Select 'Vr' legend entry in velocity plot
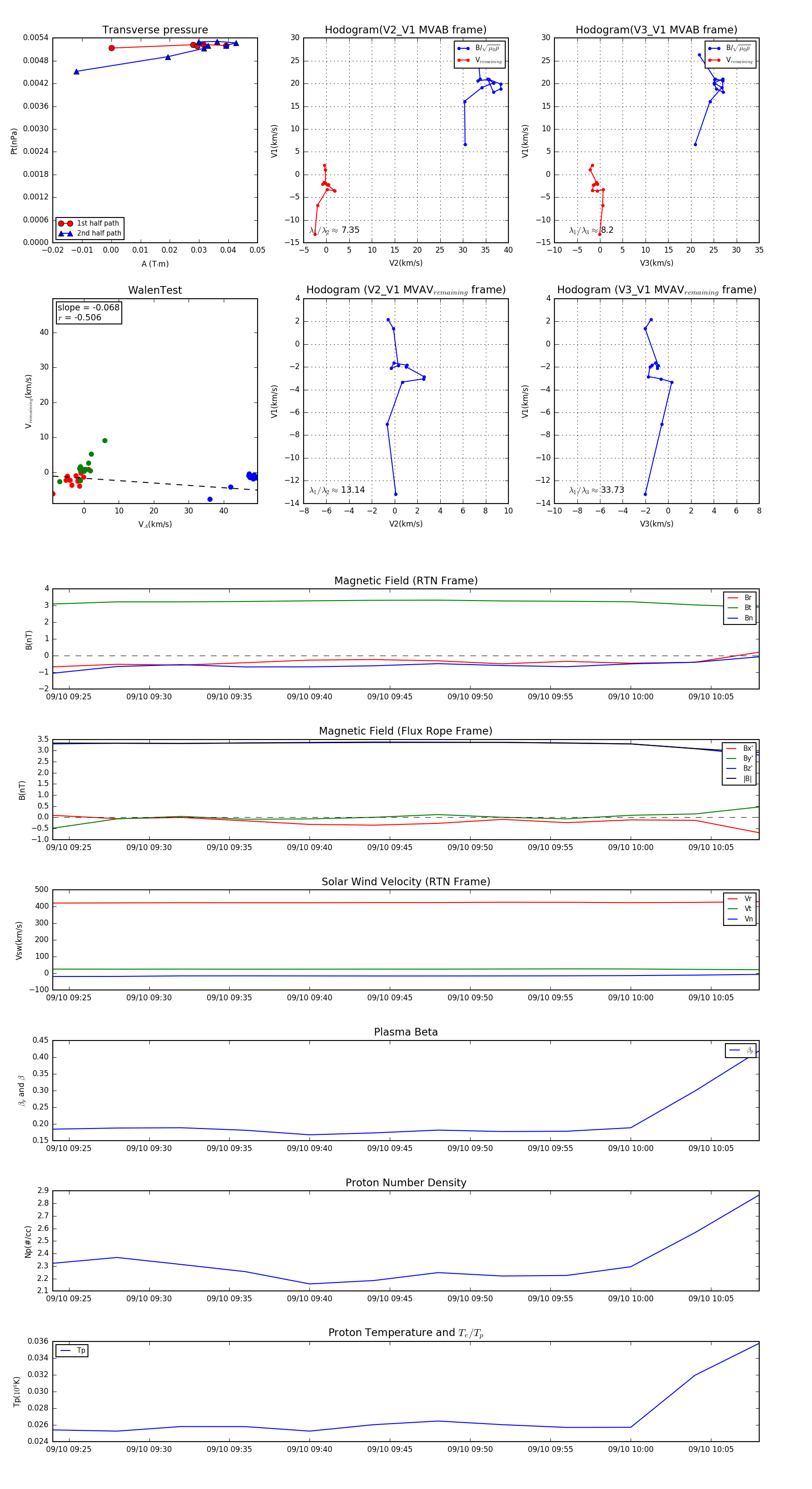Screen dimensions: 812x1489 [x=740, y=899]
